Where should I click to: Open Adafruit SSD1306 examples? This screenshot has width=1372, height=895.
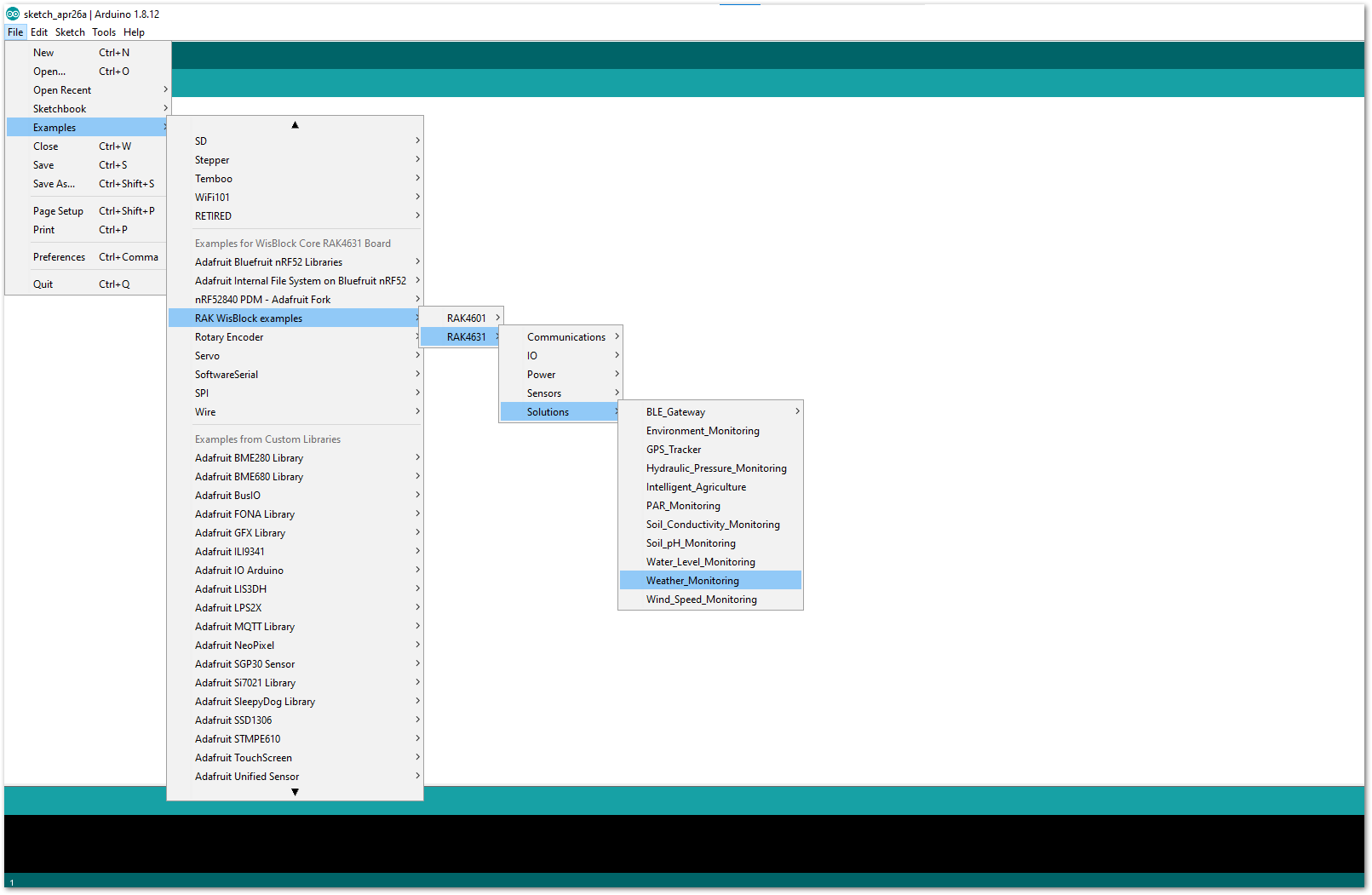coord(295,720)
